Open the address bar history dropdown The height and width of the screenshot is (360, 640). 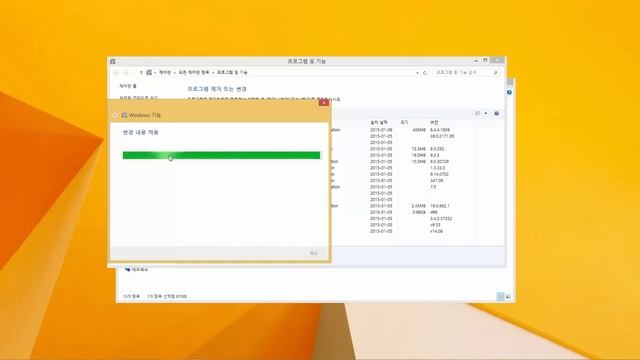click(417, 73)
